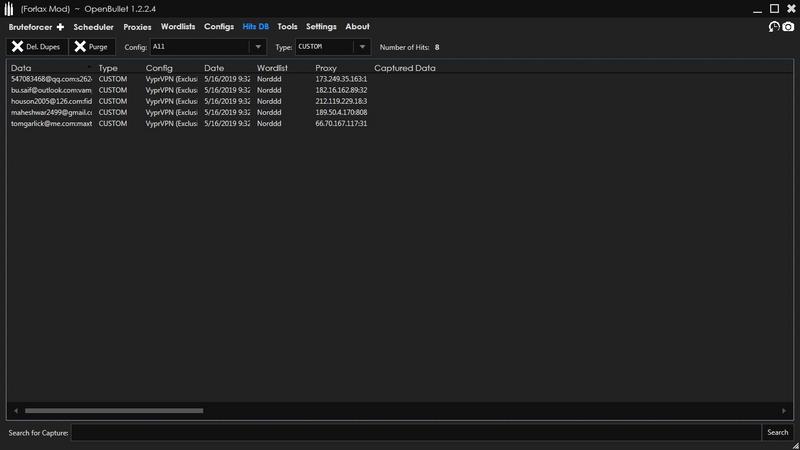Click the Type combo box showing CUSTOM

pos(333,47)
